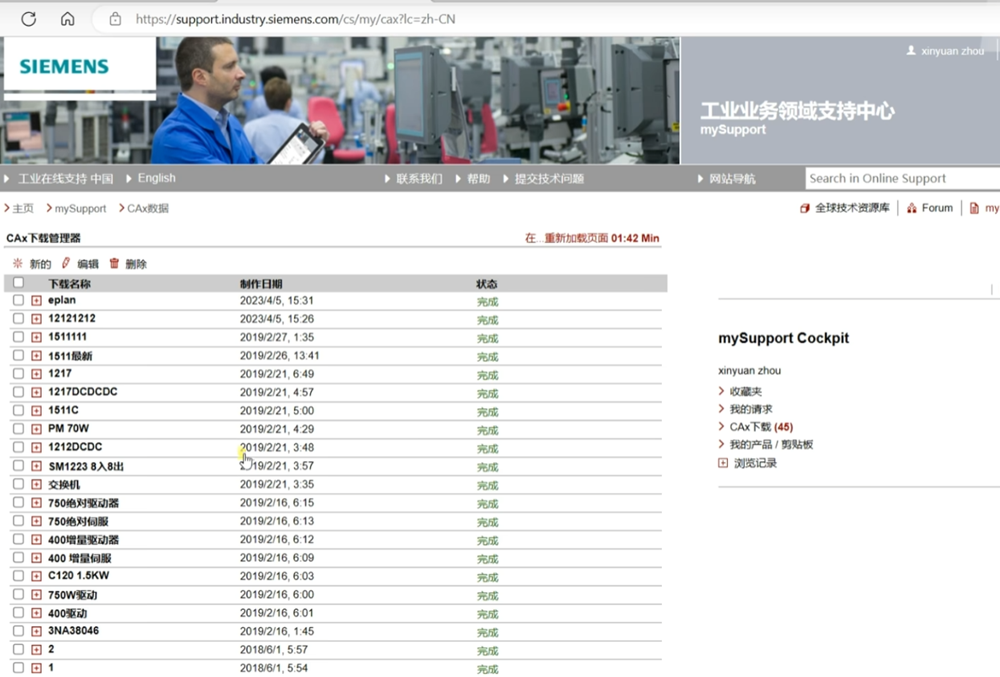The height and width of the screenshot is (677, 1000).
Task: Click the new download star icon
Action: tap(17, 263)
